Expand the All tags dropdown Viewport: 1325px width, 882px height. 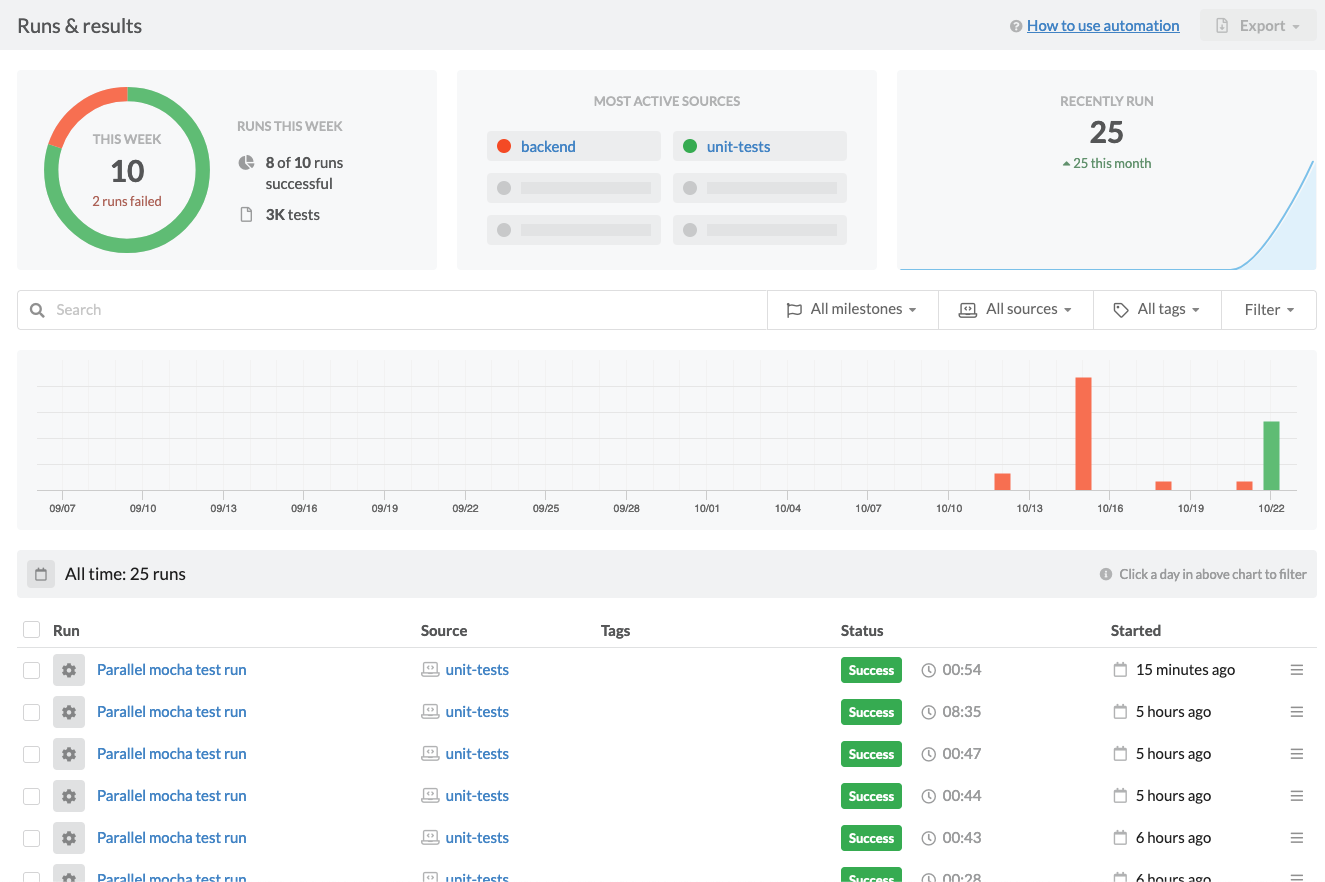coord(1157,310)
